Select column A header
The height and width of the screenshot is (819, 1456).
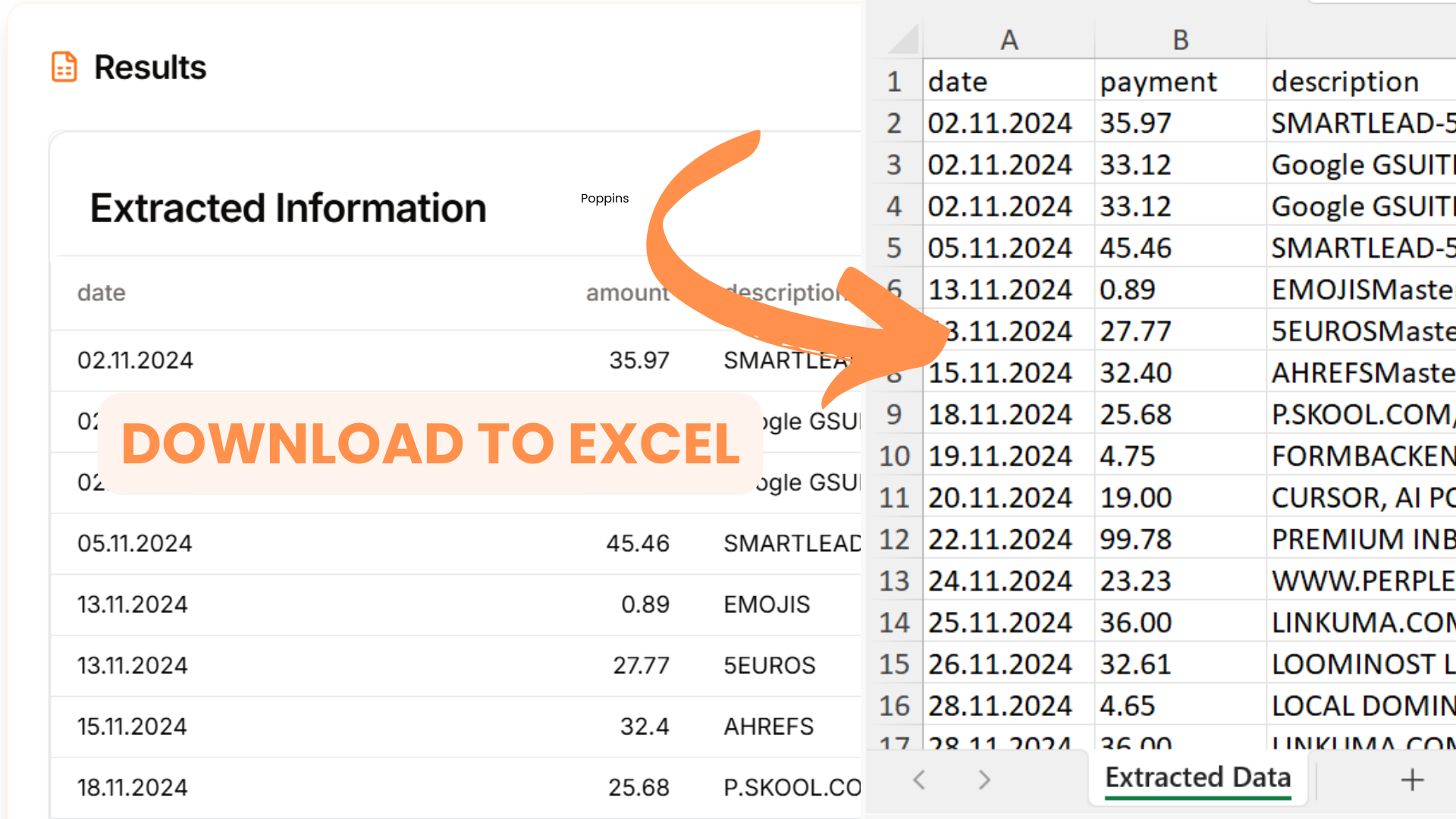(1009, 40)
